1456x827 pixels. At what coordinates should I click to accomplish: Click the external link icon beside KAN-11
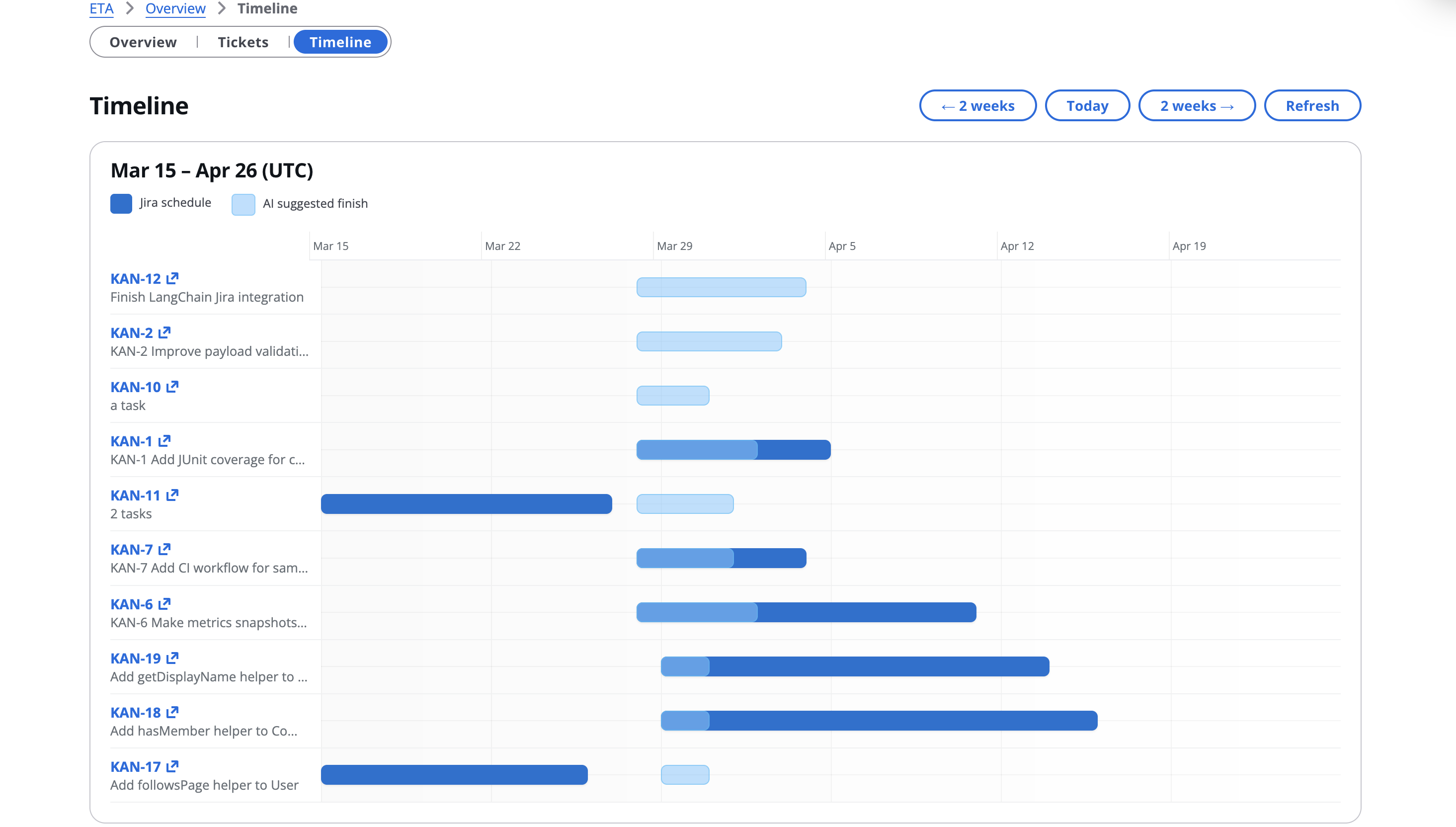coord(172,496)
